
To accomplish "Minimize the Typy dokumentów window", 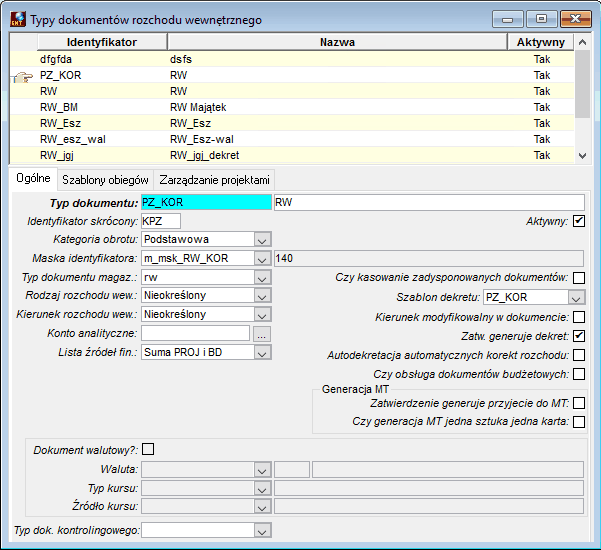I will [x=507, y=19].
